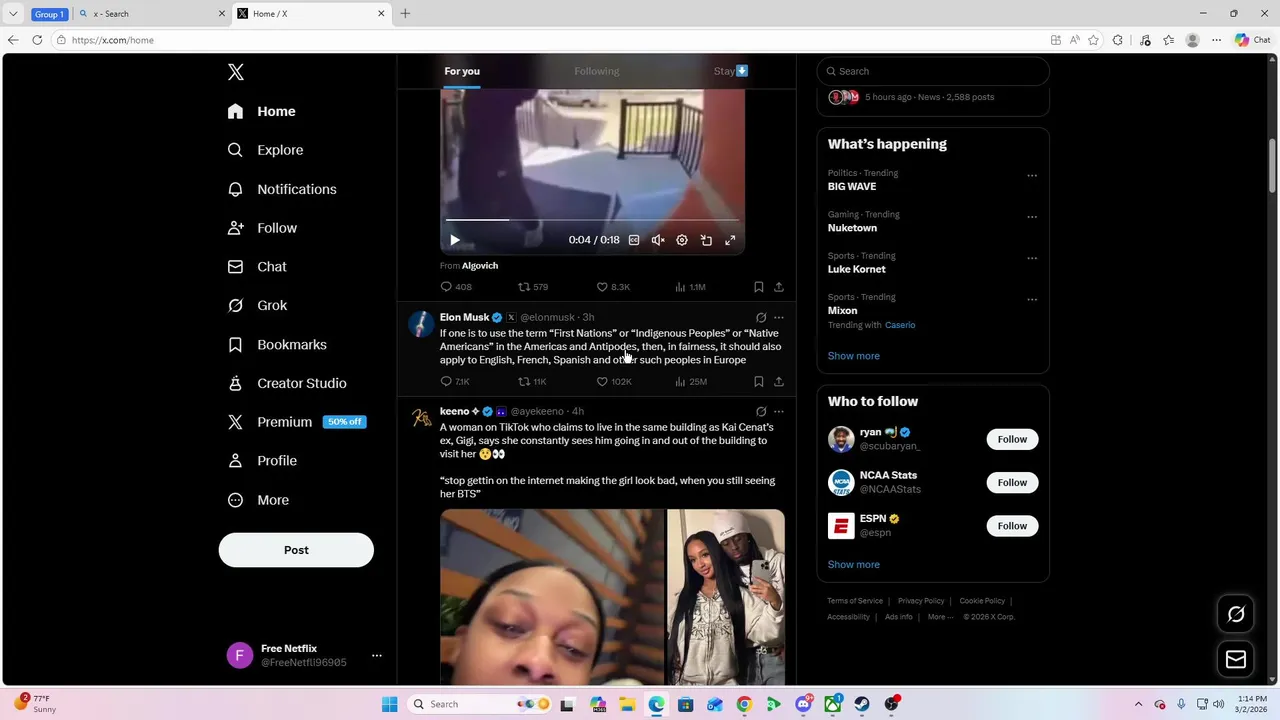Image resolution: width=1280 pixels, height=720 pixels.
Task: Open Profile in the sidebar
Action: (262, 461)
